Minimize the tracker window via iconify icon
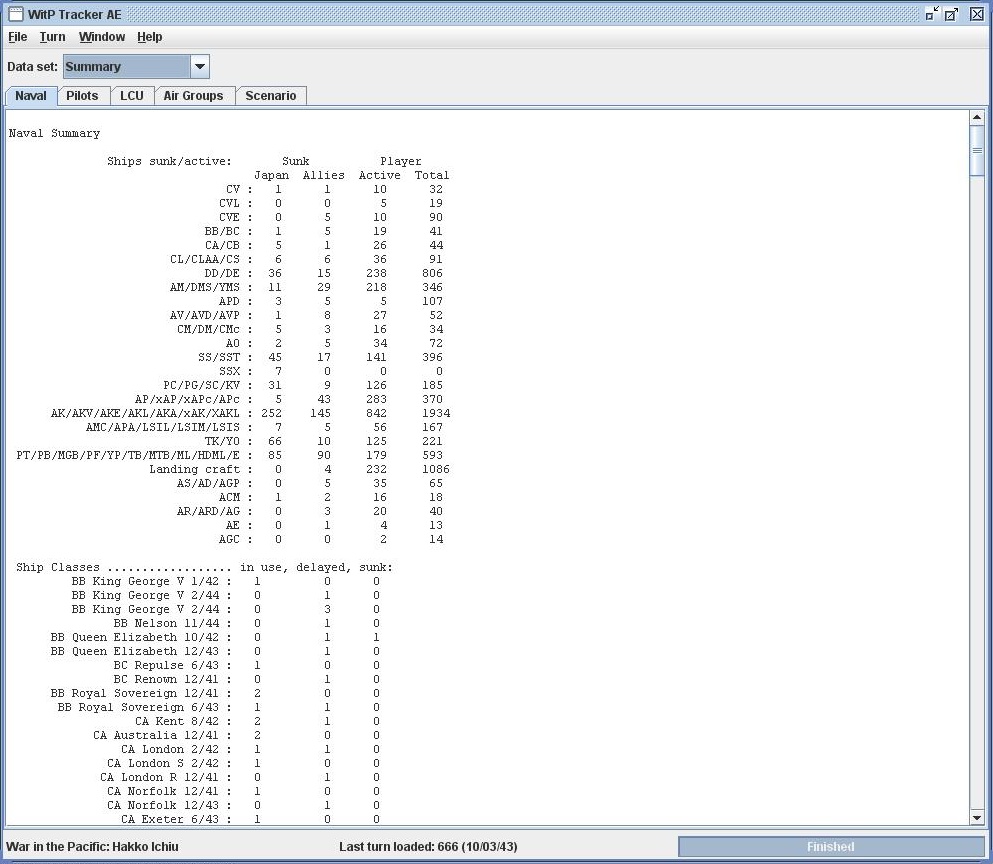The image size is (993, 864). click(932, 14)
